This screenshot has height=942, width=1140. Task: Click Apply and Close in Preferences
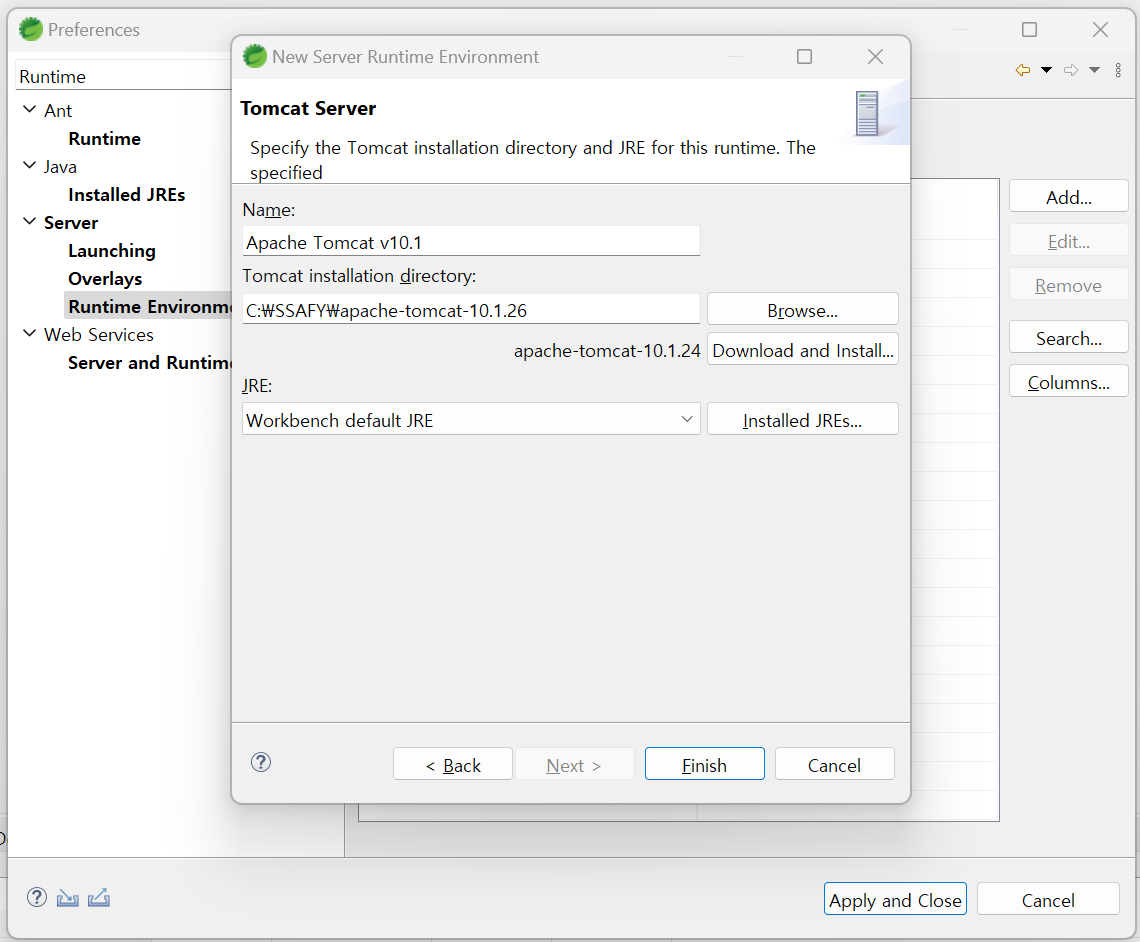coord(895,900)
